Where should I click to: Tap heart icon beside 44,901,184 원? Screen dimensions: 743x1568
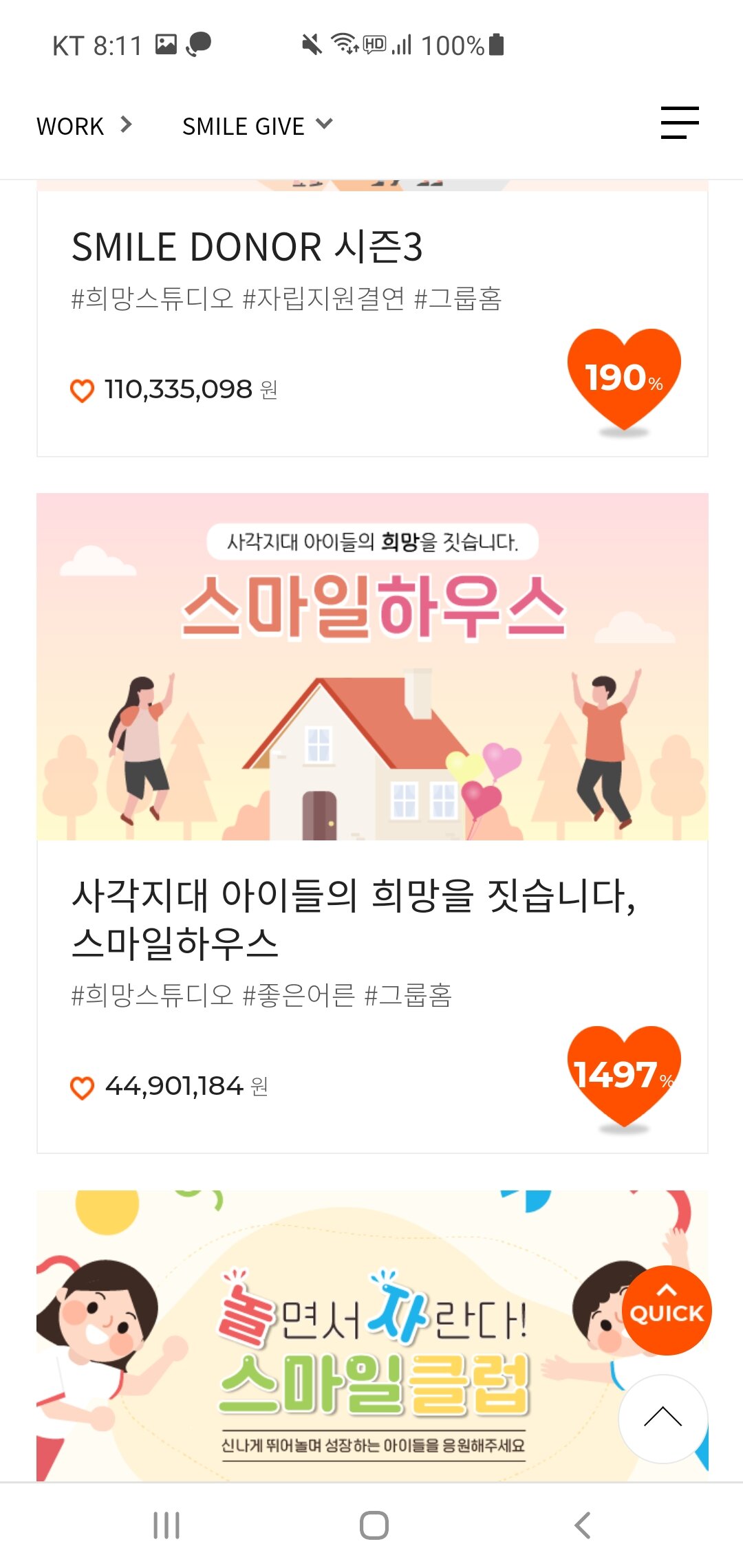(83, 1088)
